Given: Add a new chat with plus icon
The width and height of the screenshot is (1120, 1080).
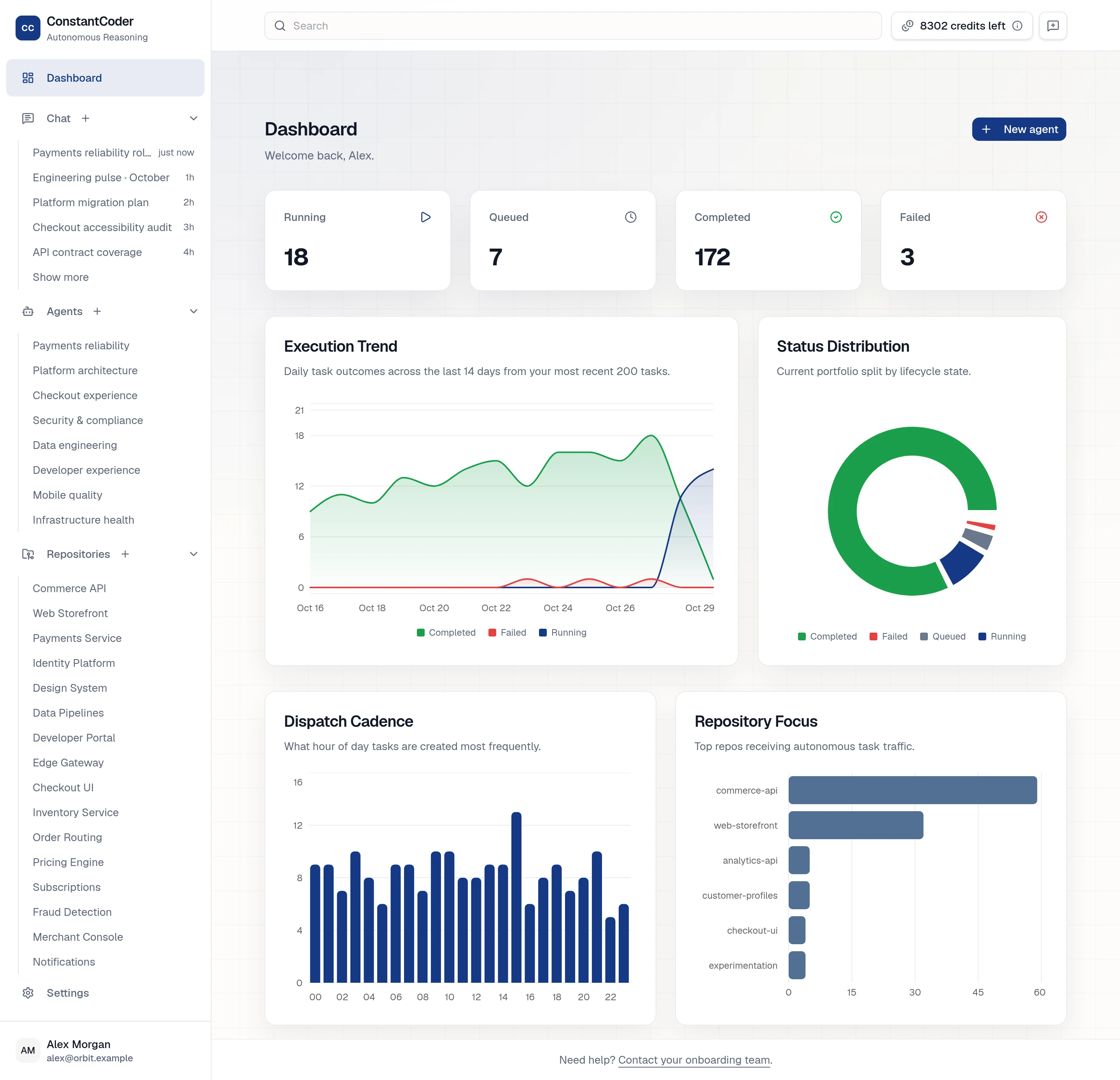Looking at the screenshot, I should point(86,118).
